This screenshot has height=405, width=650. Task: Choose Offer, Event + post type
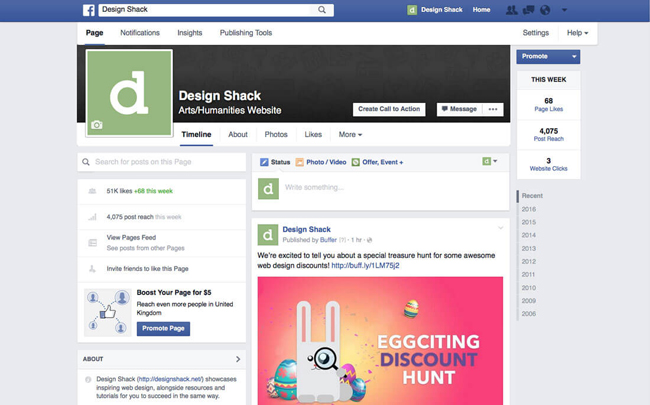coord(377,162)
